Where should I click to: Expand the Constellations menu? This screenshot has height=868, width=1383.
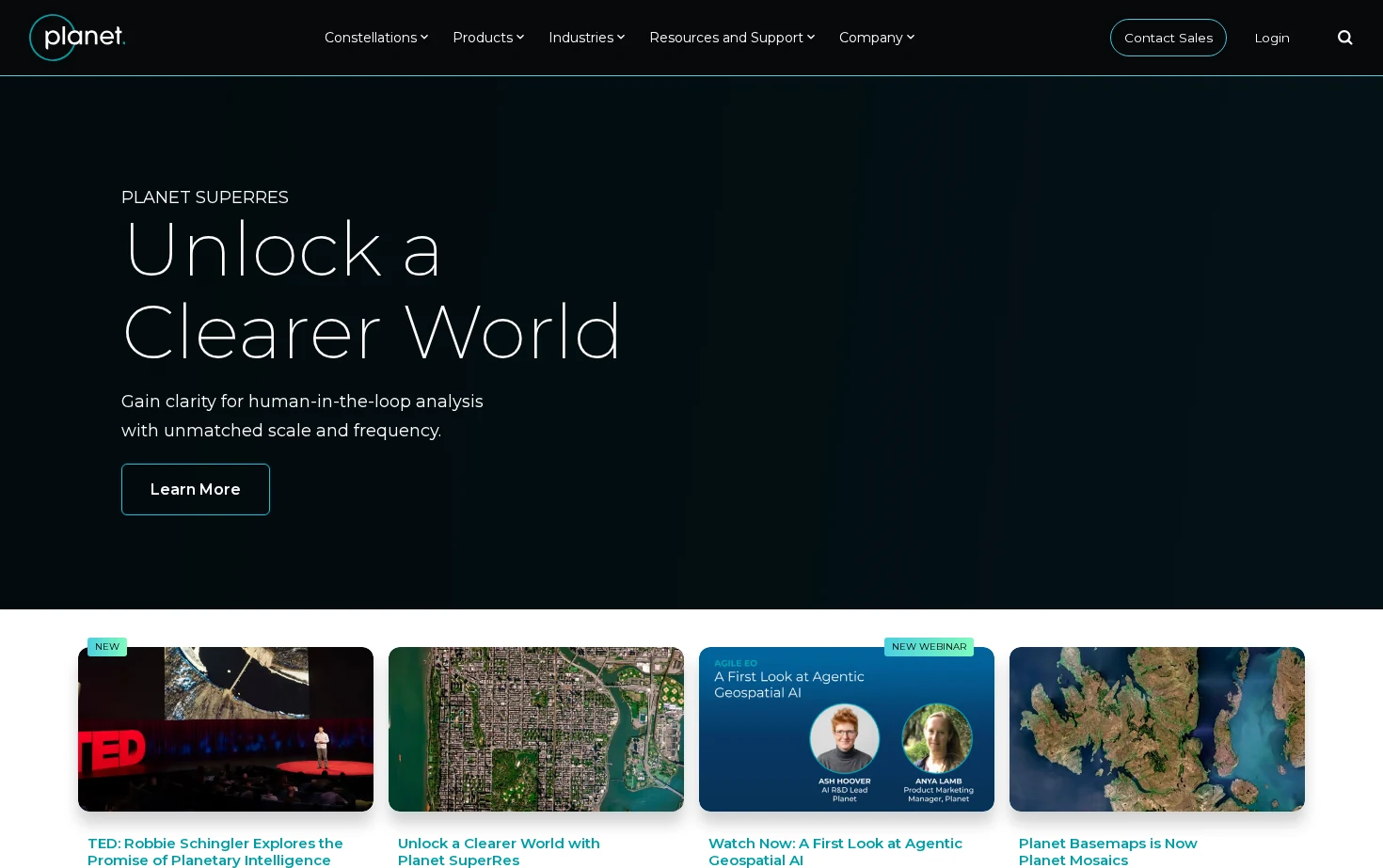pyautogui.click(x=376, y=38)
